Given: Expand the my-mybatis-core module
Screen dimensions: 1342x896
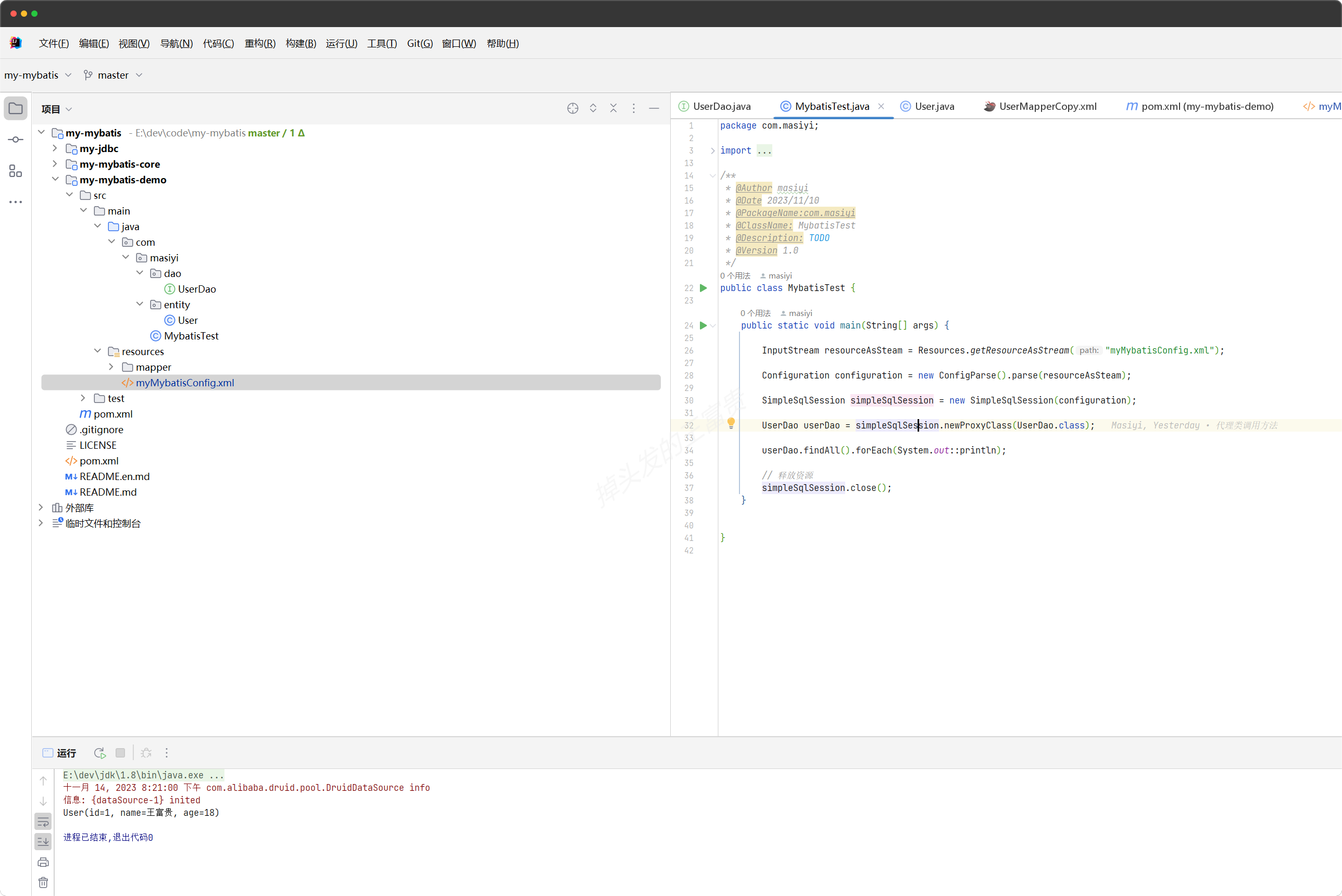Looking at the screenshot, I should coord(55,164).
